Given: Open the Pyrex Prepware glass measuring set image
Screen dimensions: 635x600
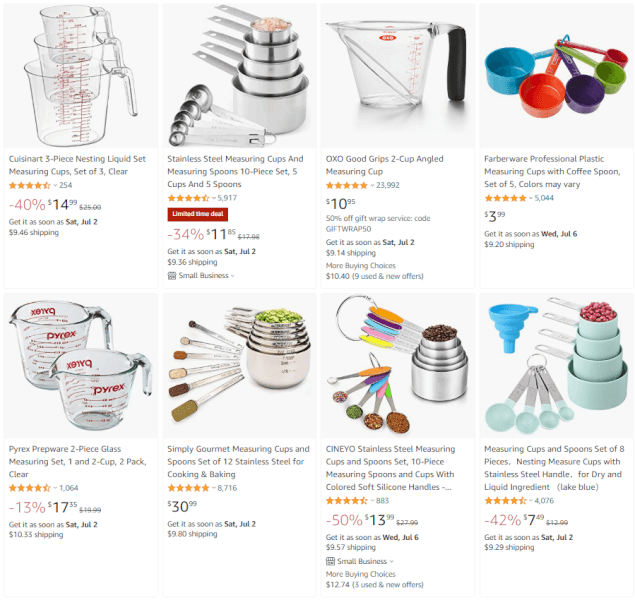Looking at the screenshot, I should point(81,366).
